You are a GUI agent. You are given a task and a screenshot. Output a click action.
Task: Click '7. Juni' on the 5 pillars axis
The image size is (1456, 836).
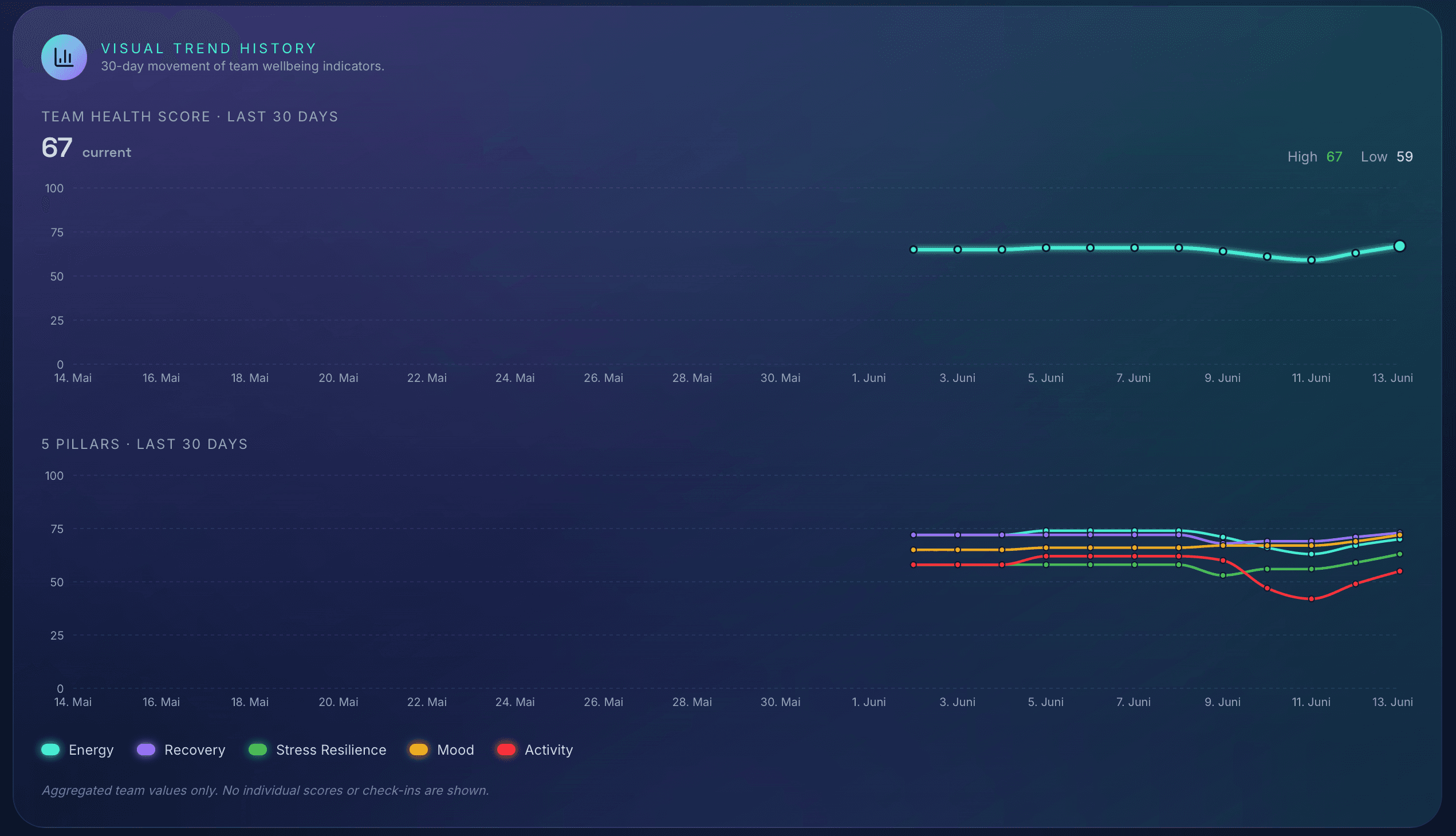pos(1133,701)
